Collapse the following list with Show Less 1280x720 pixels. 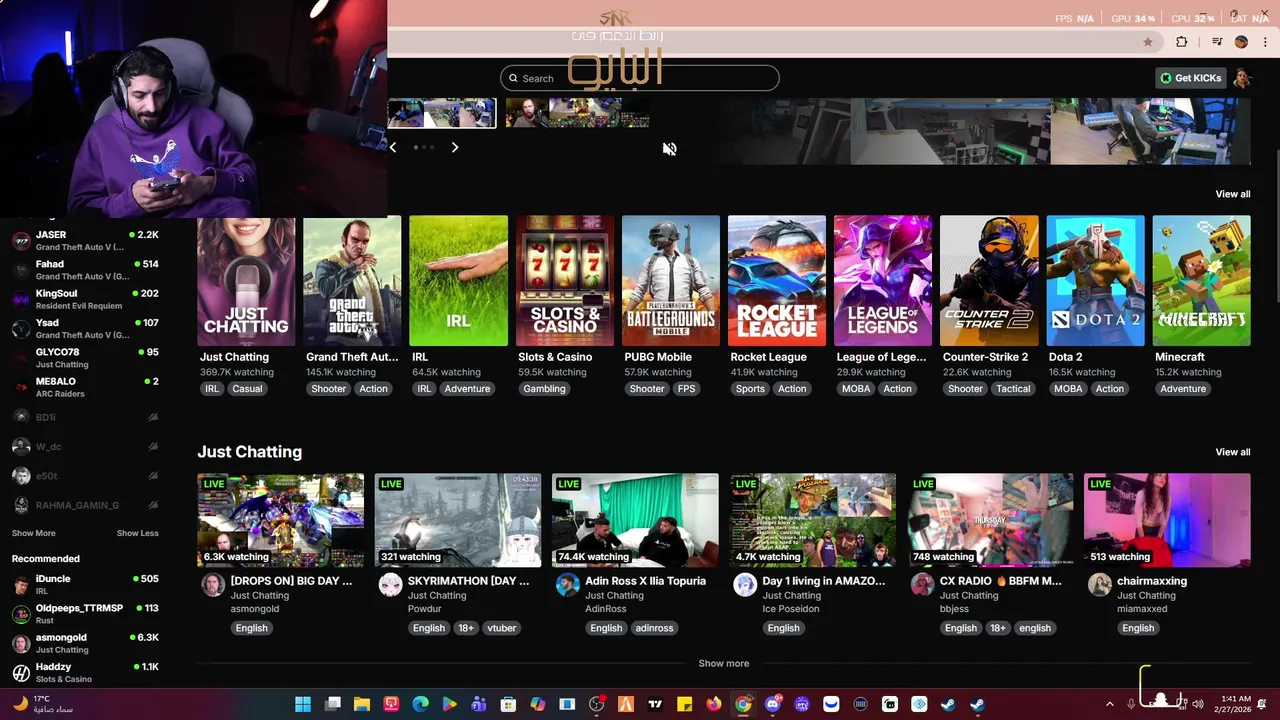pos(137,533)
